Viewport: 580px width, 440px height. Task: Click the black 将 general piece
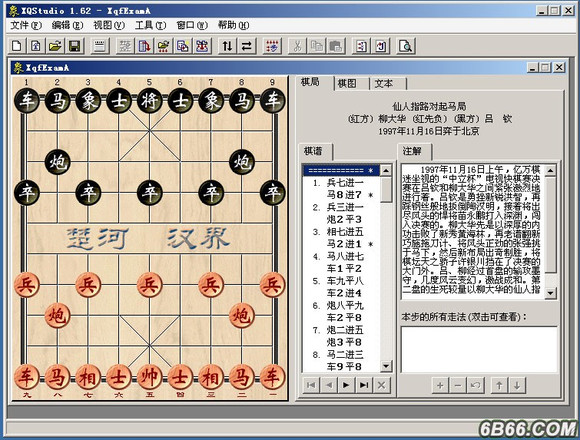(149, 100)
